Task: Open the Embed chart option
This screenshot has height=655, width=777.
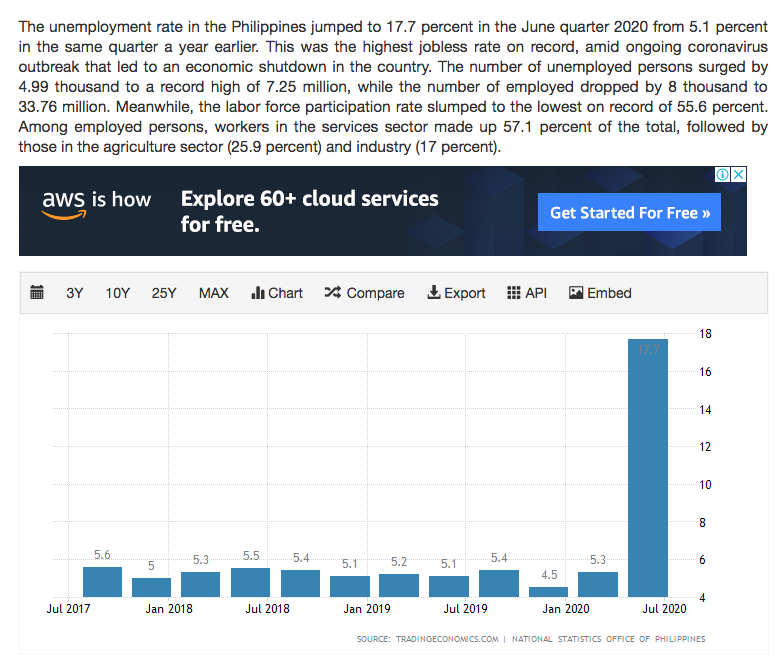Action: click(600, 293)
